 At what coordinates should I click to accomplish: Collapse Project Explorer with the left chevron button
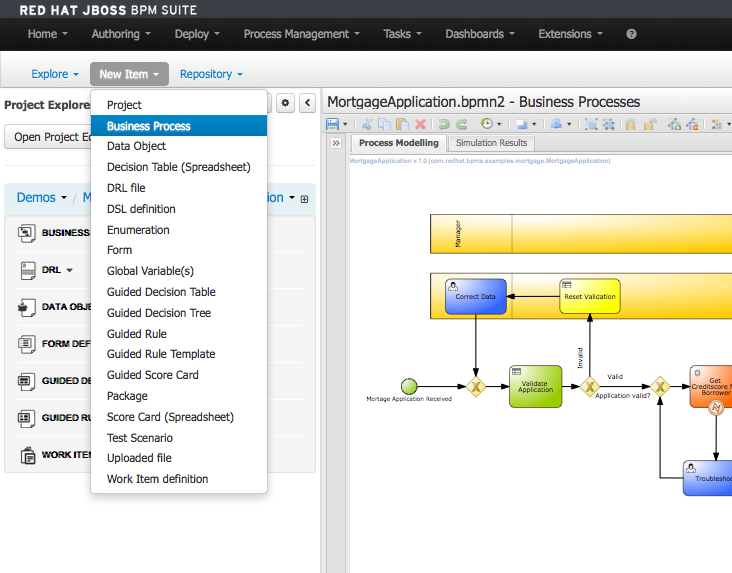tap(308, 103)
